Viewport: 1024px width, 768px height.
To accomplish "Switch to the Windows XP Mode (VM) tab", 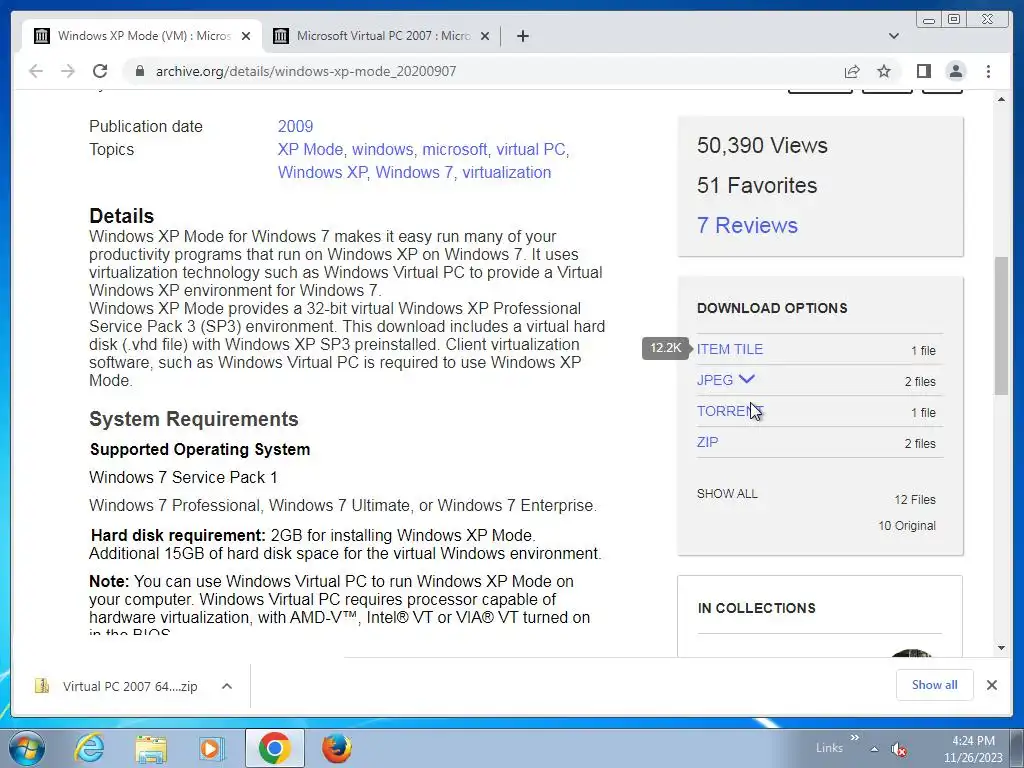I will pyautogui.click(x=142, y=36).
